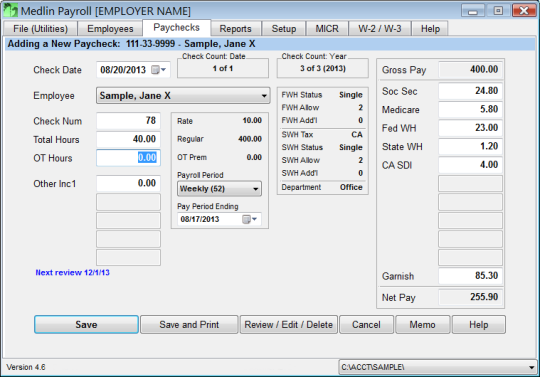The image size is (540, 377).
Task: Click the Other Inc1 field
Action: (128, 183)
